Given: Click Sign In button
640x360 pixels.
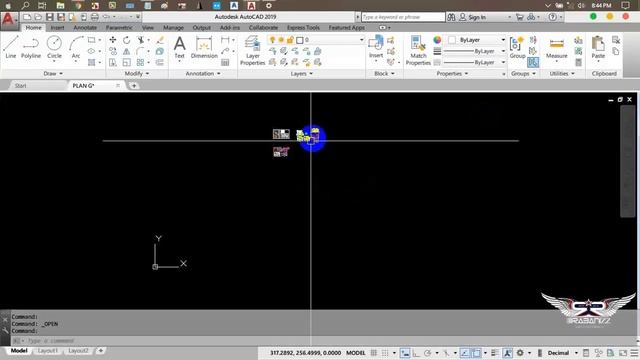Looking at the screenshot, I should pyautogui.click(x=473, y=17).
